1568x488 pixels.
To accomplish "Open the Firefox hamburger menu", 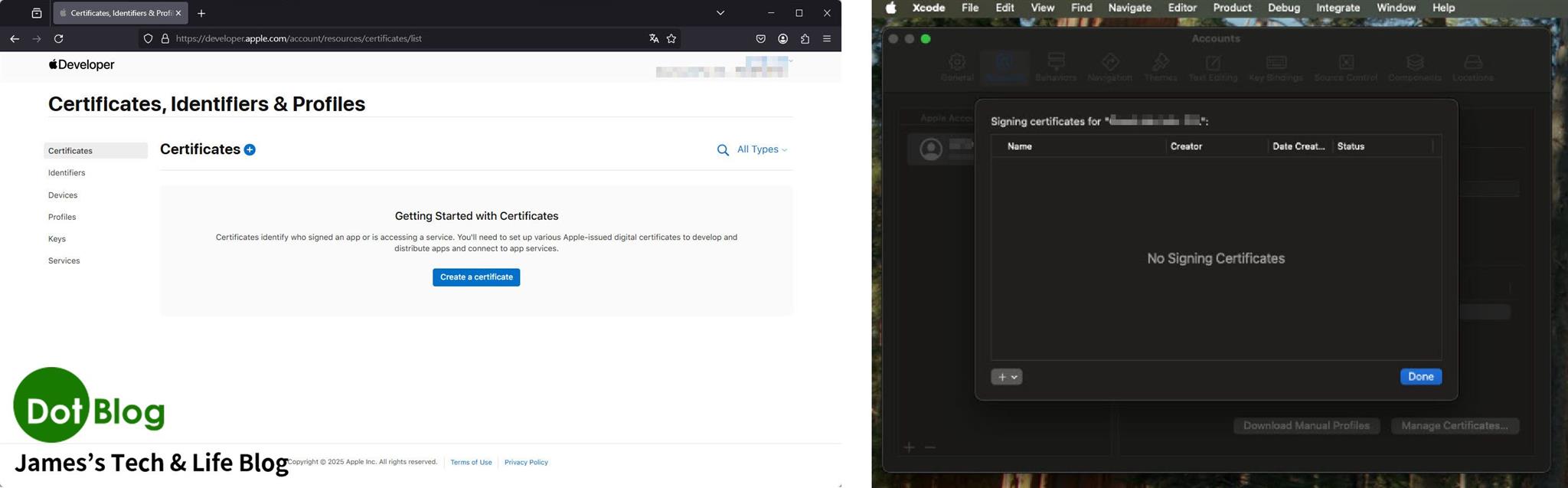I will point(827,38).
